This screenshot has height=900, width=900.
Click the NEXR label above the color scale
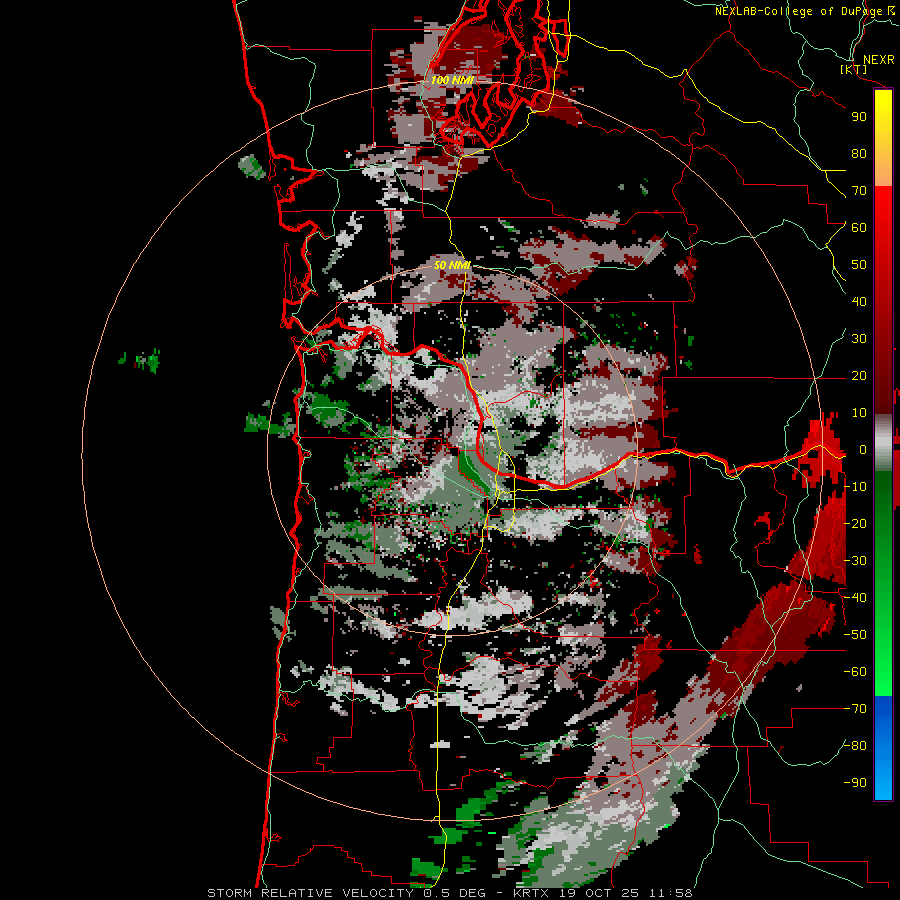[878, 60]
